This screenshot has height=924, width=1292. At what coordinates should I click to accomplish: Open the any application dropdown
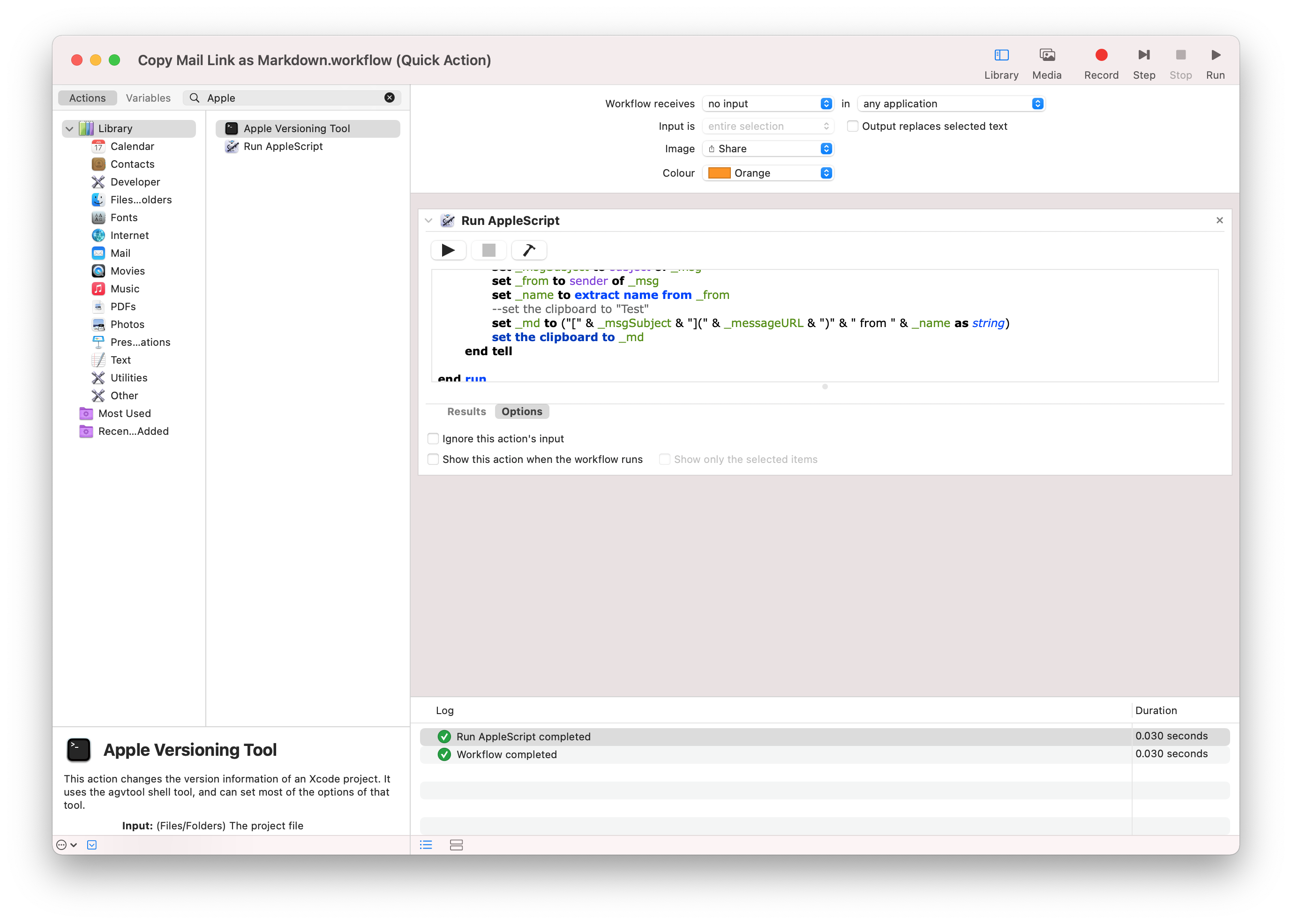951,104
